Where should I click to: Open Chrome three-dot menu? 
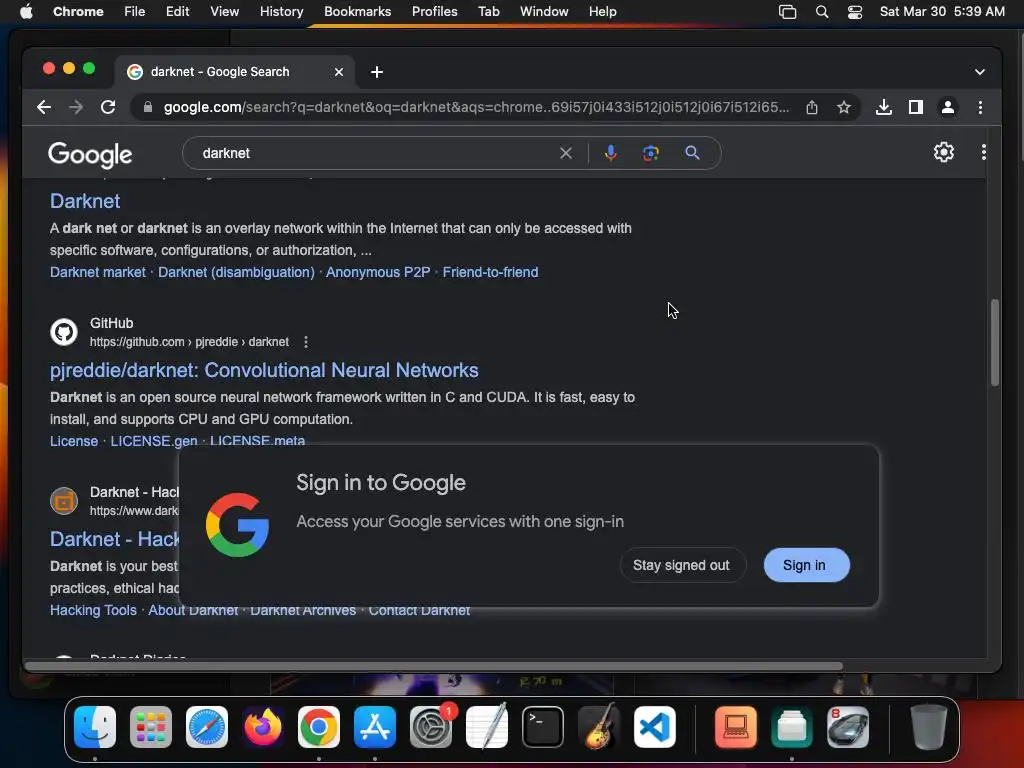(x=980, y=107)
